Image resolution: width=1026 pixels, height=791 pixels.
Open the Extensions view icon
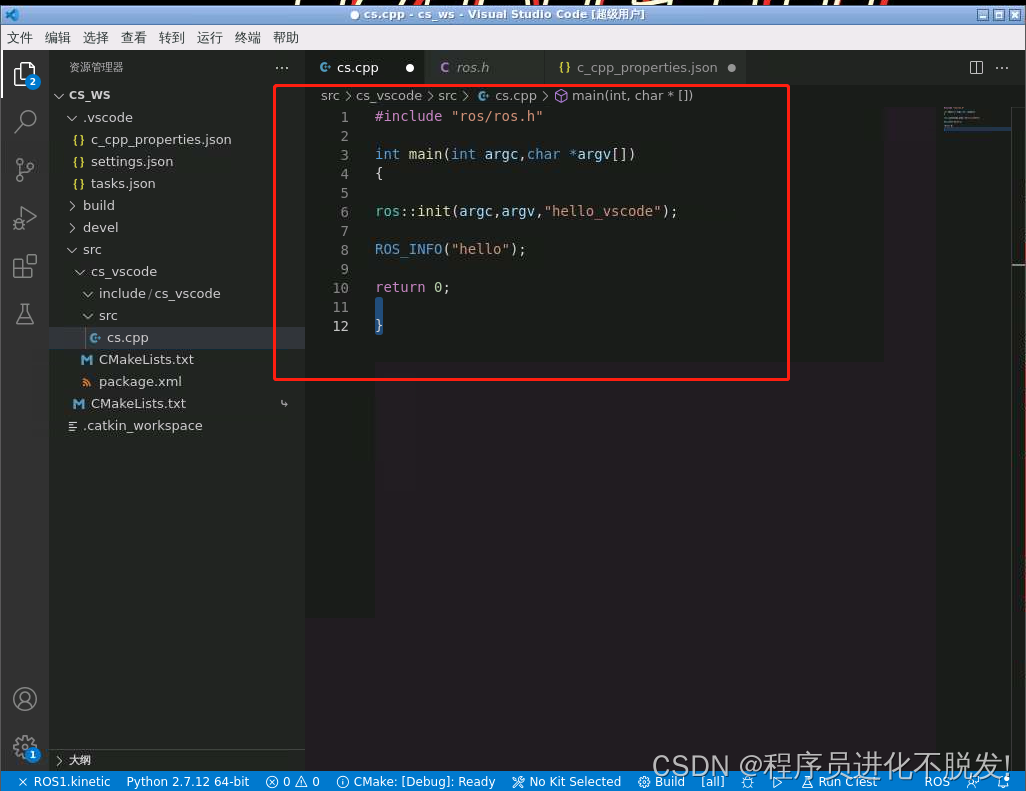coord(25,266)
